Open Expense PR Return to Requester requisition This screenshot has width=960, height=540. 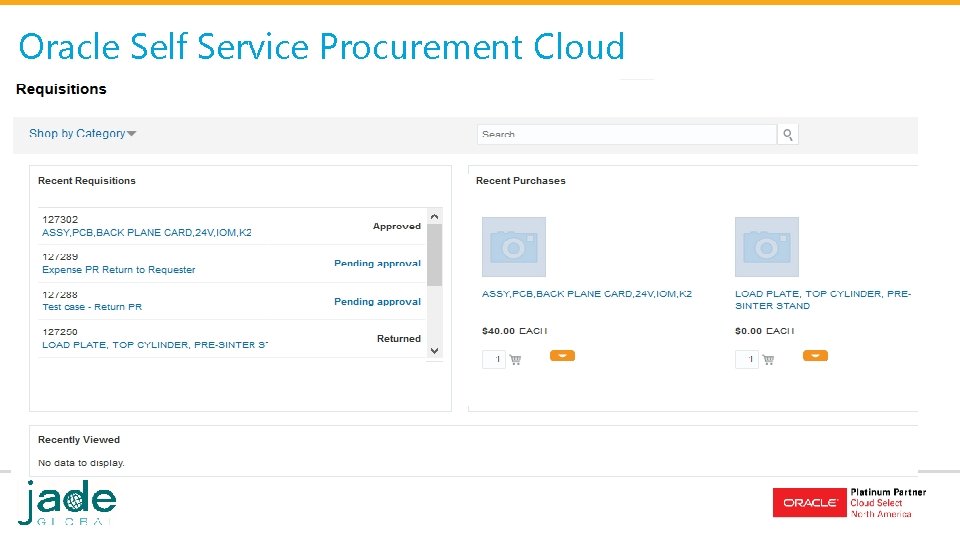pos(119,270)
